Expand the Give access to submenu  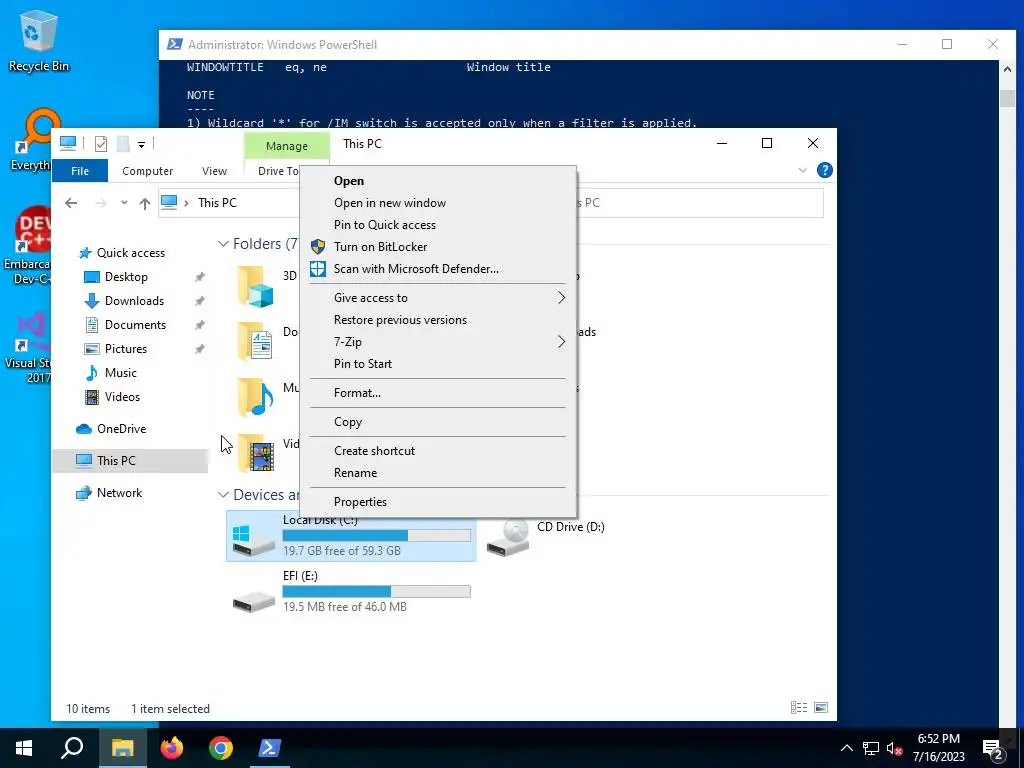click(x=438, y=298)
